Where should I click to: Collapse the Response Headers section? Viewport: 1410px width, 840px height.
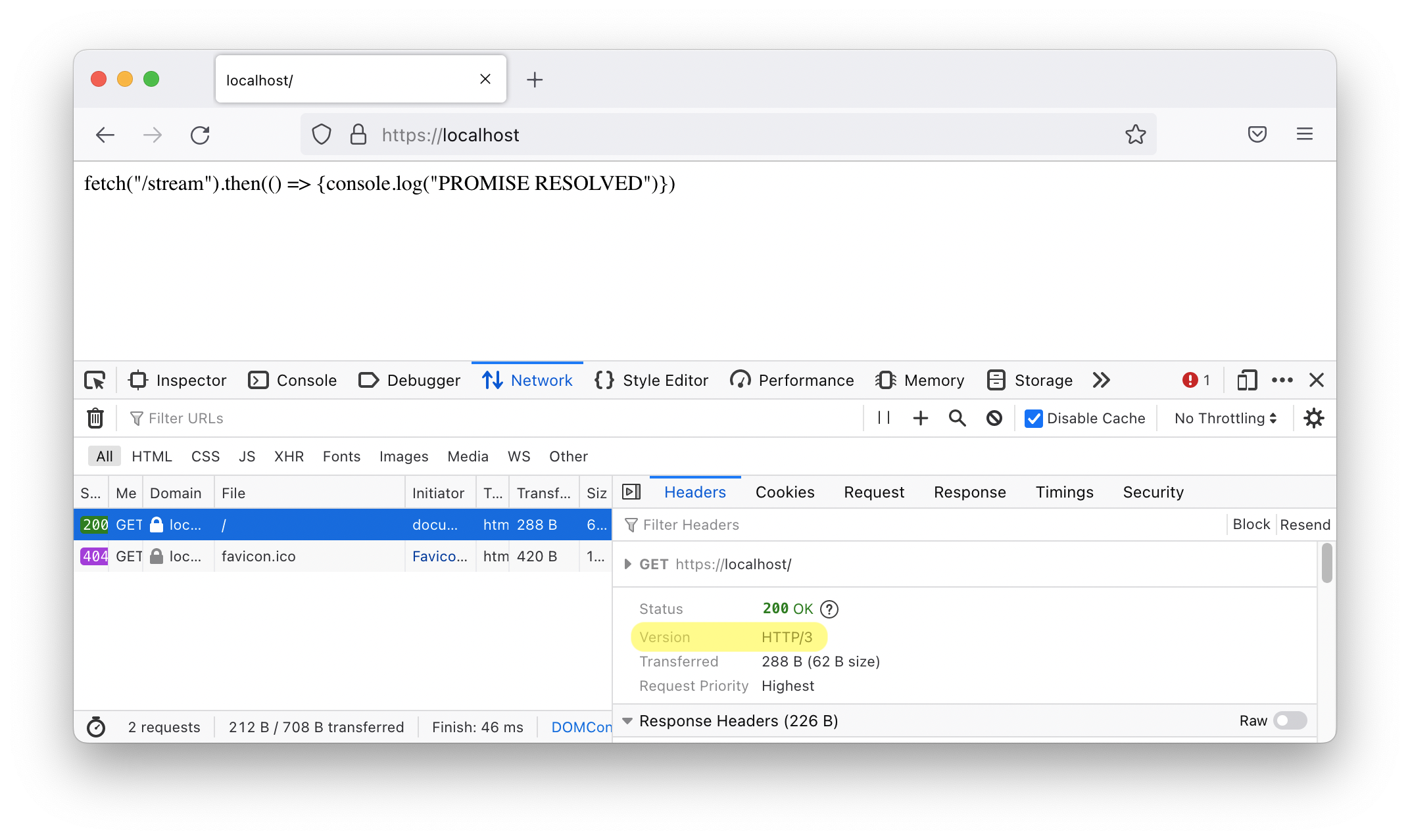pyautogui.click(x=627, y=720)
